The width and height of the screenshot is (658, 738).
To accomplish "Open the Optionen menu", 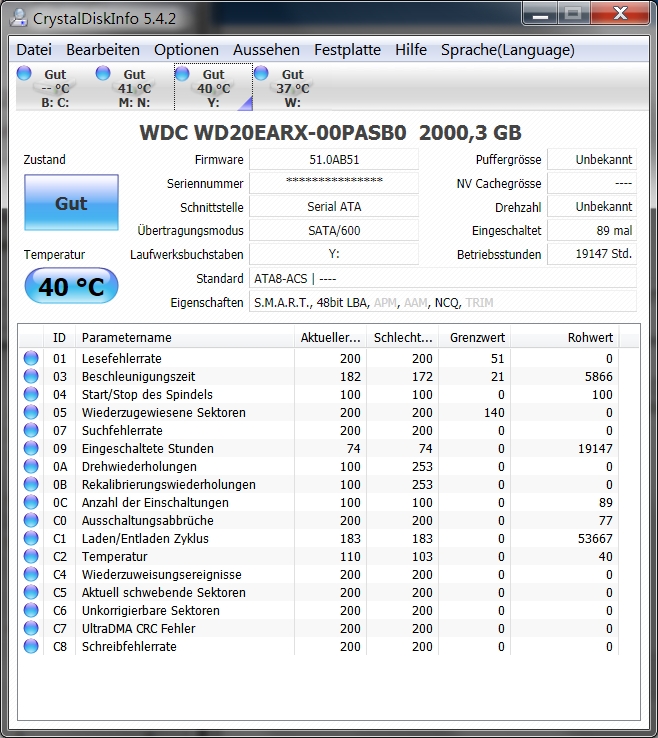I will click(x=186, y=50).
